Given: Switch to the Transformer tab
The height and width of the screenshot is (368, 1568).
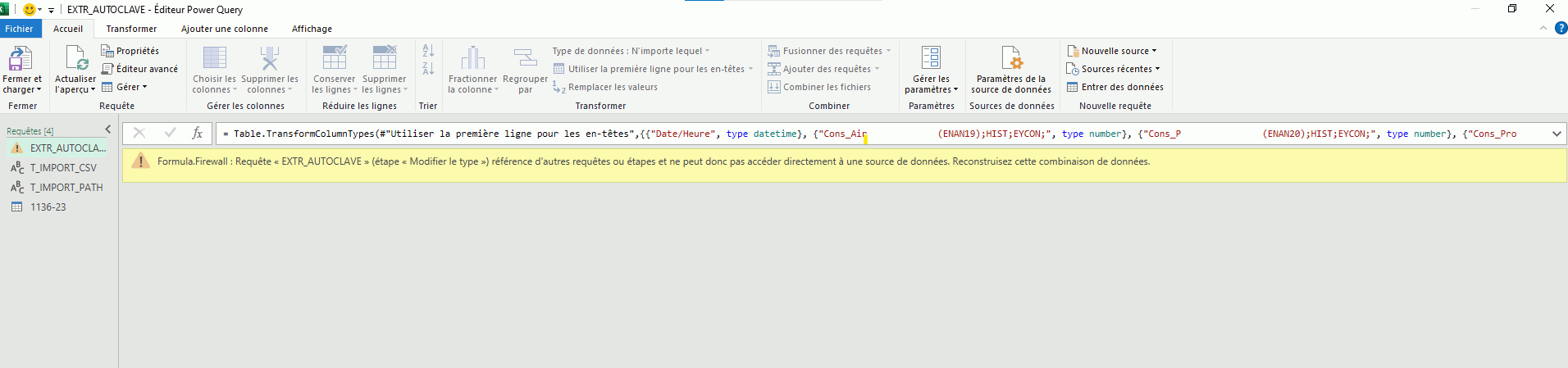Looking at the screenshot, I should point(131,29).
